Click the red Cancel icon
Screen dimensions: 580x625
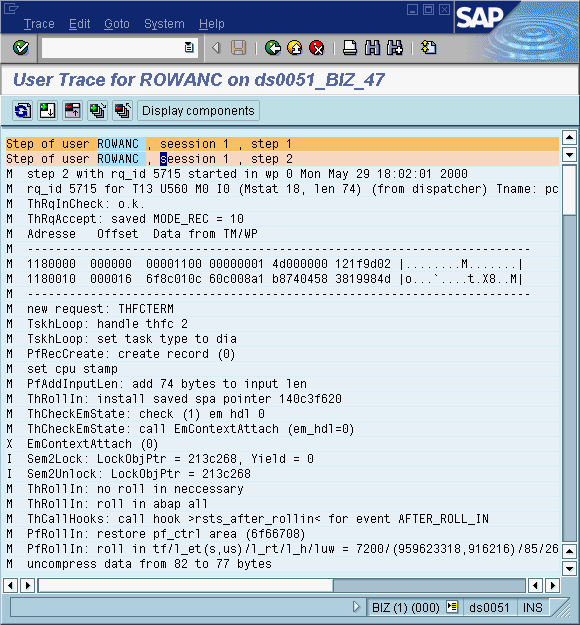coord(317,48)
